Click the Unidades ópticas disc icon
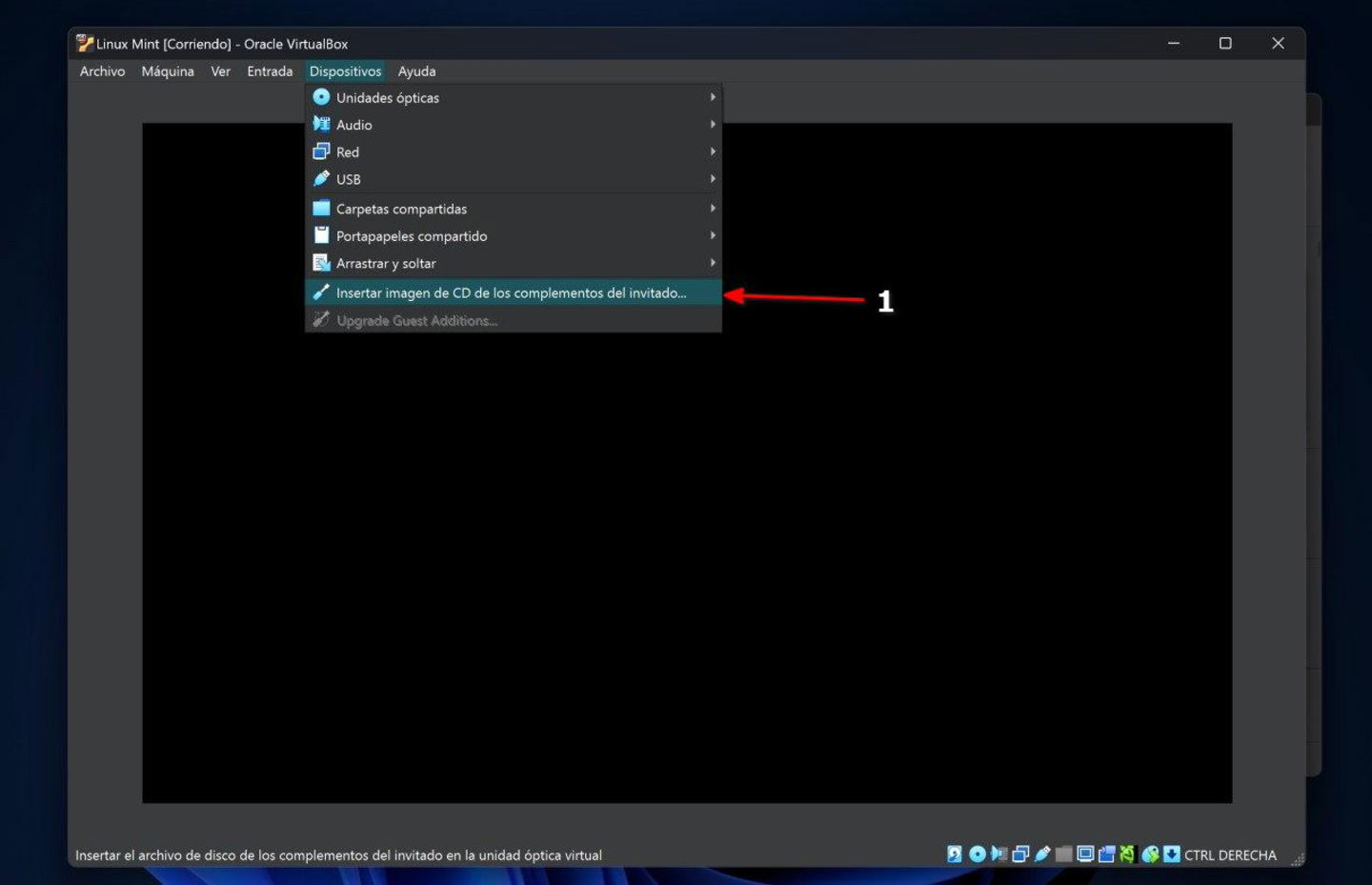This screenshot has width=1372, height=885. [x=321, y=97]
